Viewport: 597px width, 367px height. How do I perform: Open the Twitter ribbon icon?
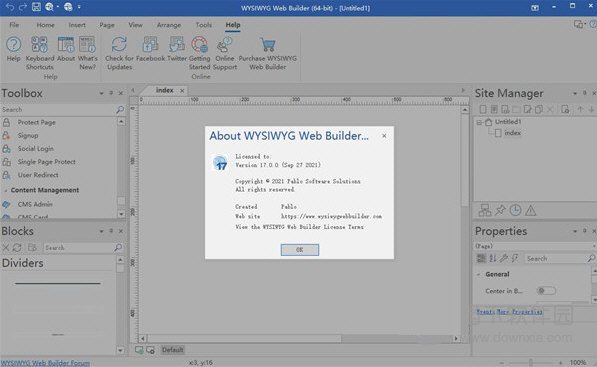[x=177, y=49]
